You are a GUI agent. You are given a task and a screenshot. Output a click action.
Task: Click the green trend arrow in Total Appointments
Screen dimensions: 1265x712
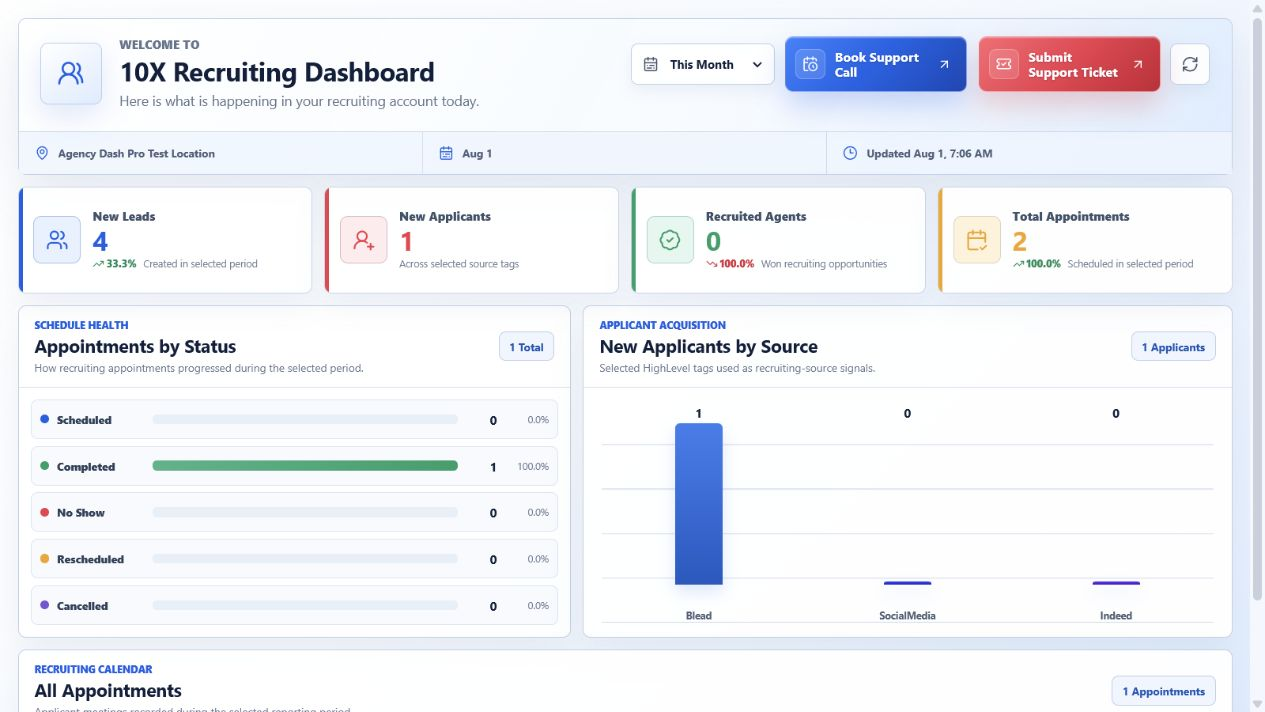(1018, 264)
